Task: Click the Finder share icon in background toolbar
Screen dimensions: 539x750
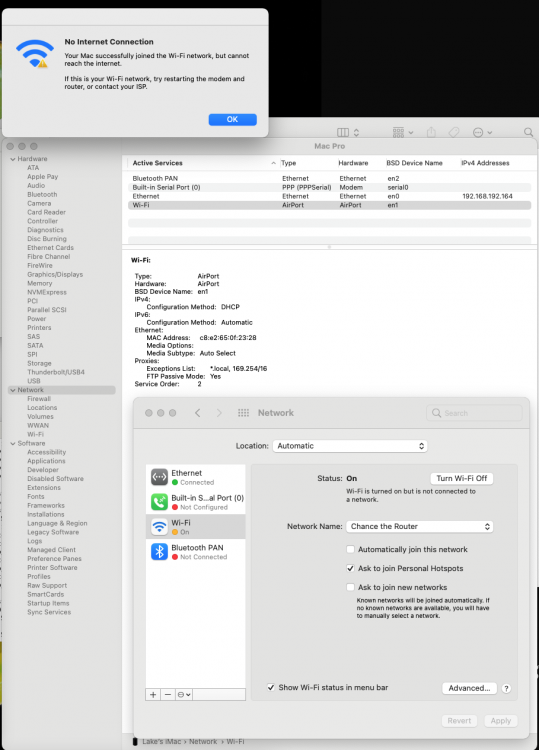Action: click(x=431, y=132)
